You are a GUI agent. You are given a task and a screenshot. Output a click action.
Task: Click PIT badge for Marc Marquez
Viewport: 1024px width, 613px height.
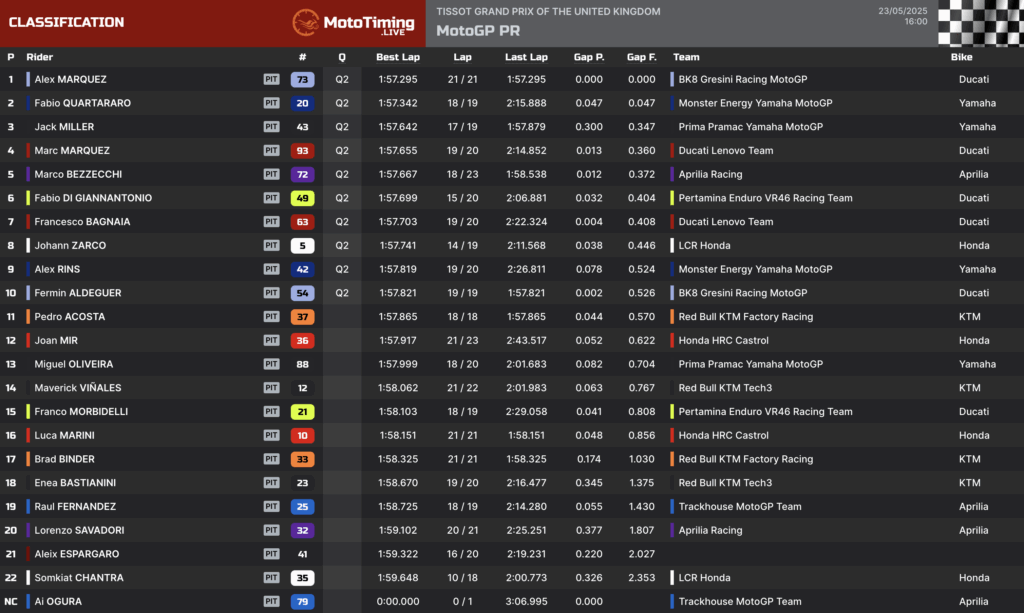[x=272, y=150]
